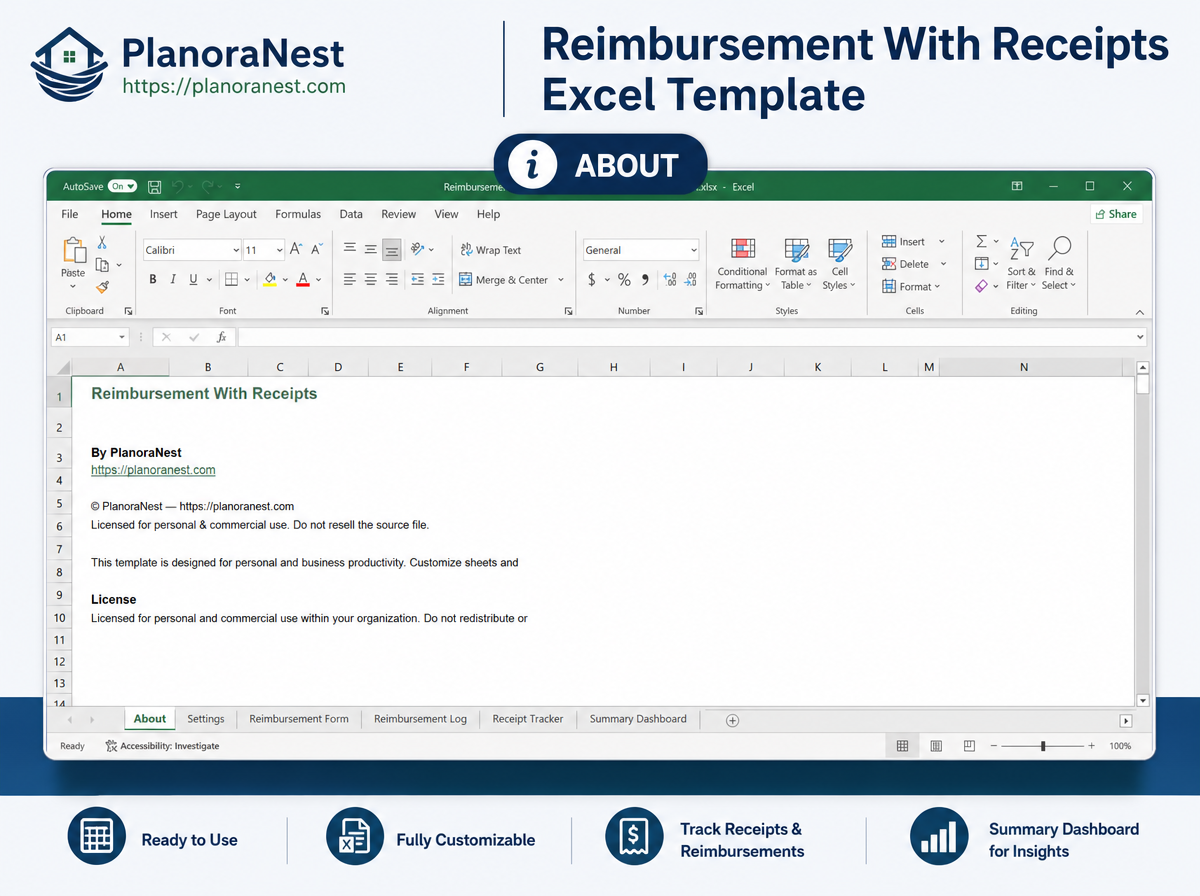Select the Format Painter brush icon
This screenshot has width=1200, height=896.
coord(102,286)
